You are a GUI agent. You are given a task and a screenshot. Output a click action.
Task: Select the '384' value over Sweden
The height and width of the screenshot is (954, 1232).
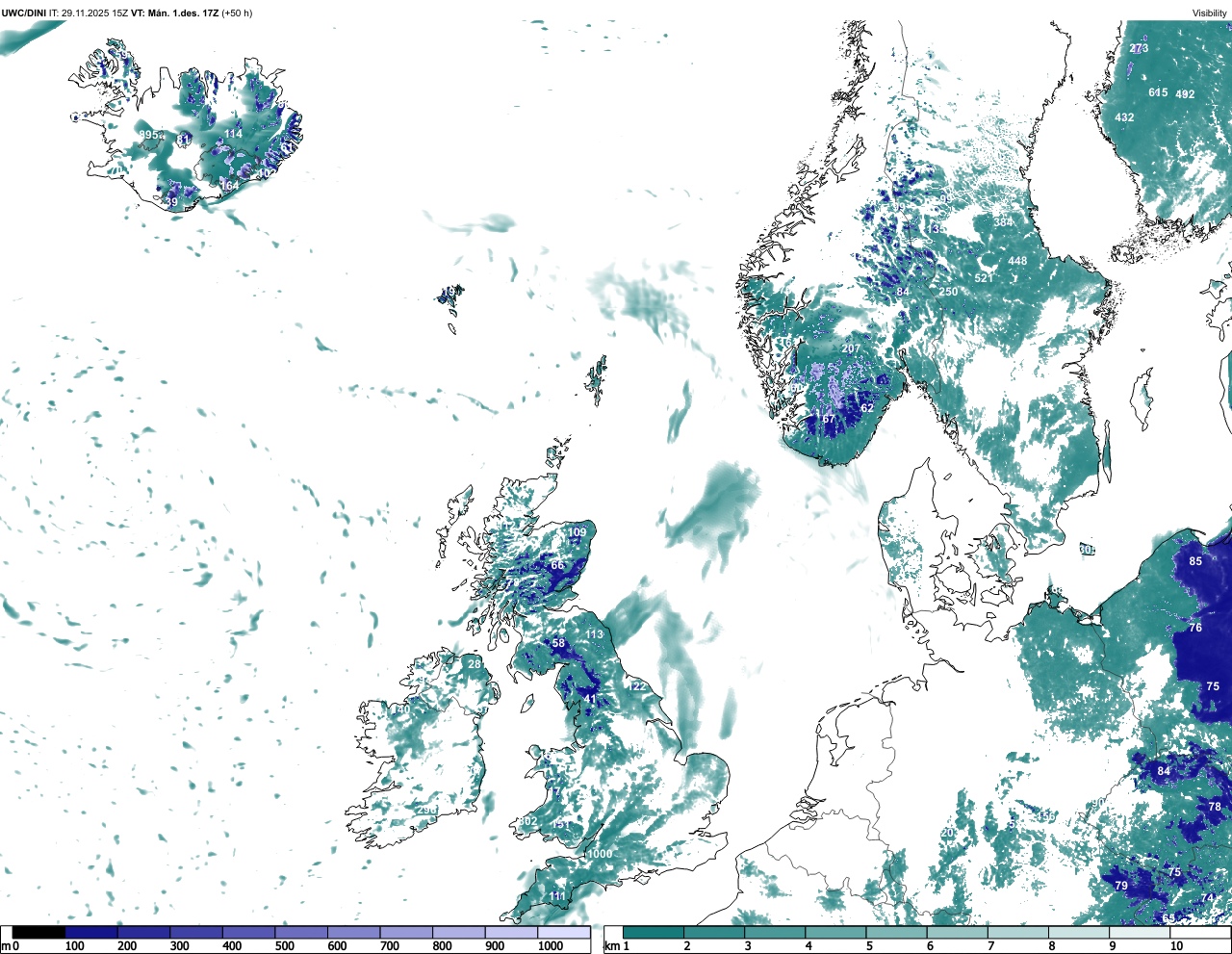(x=1003, y=222)
